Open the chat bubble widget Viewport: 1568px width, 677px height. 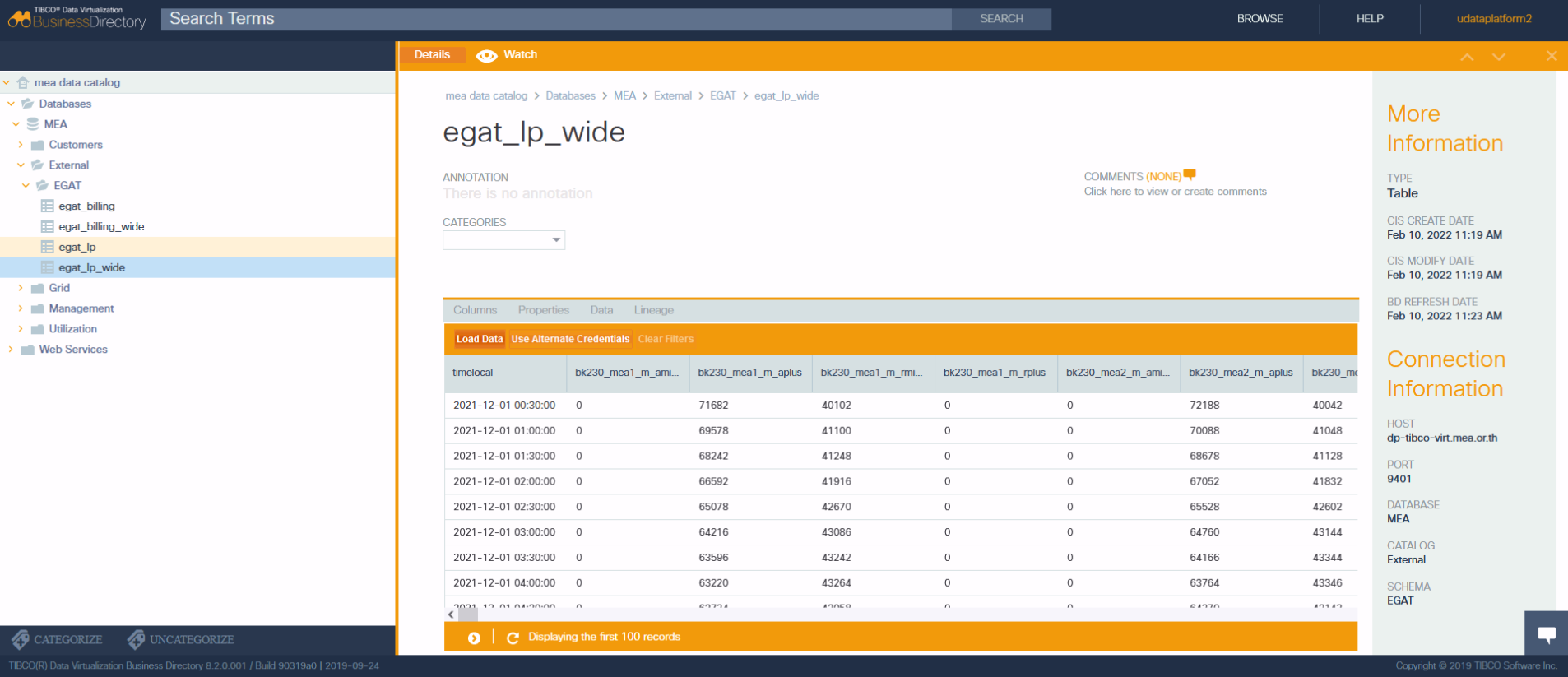click(x=1546, y=633)
